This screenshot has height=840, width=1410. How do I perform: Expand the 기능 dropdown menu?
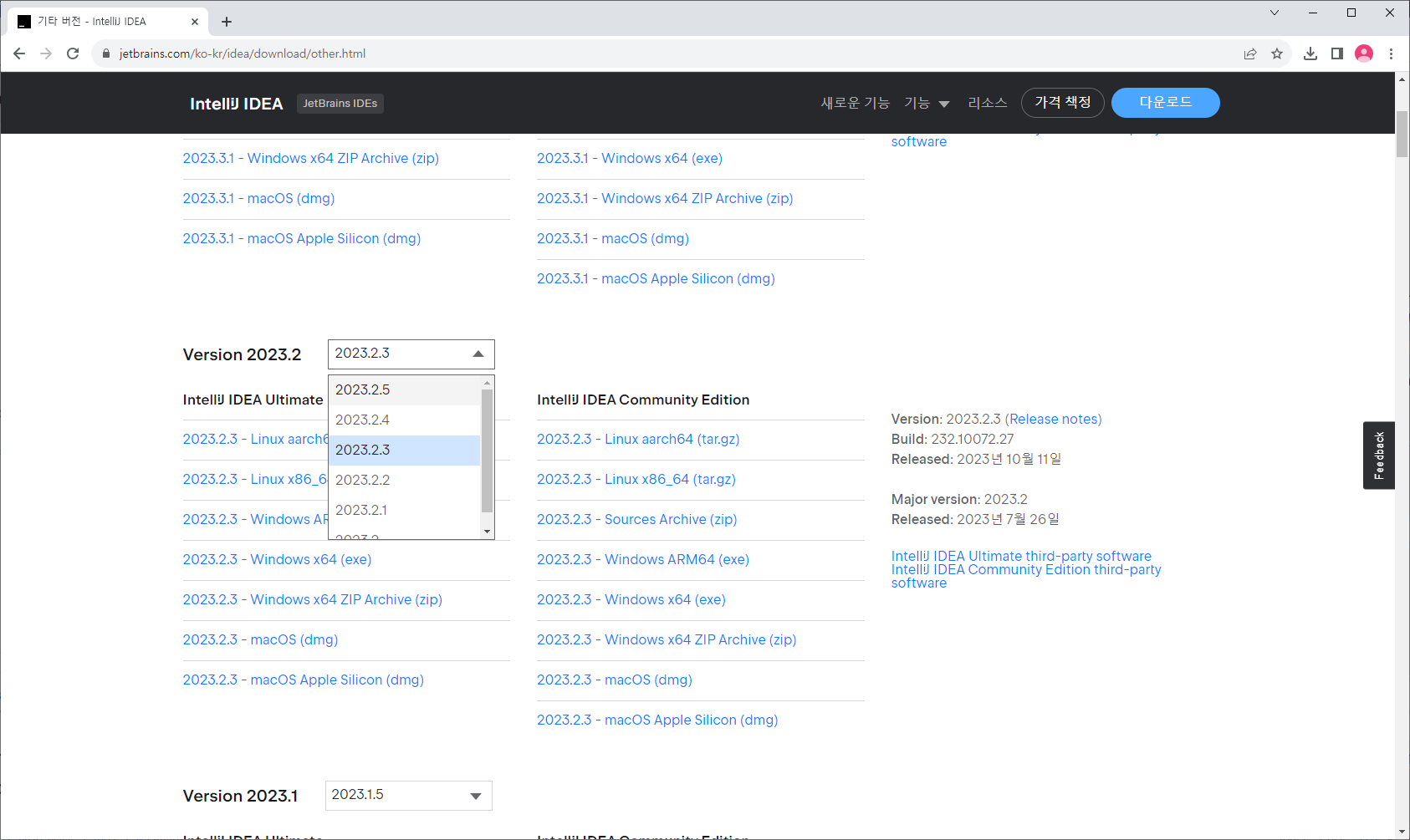927,103
